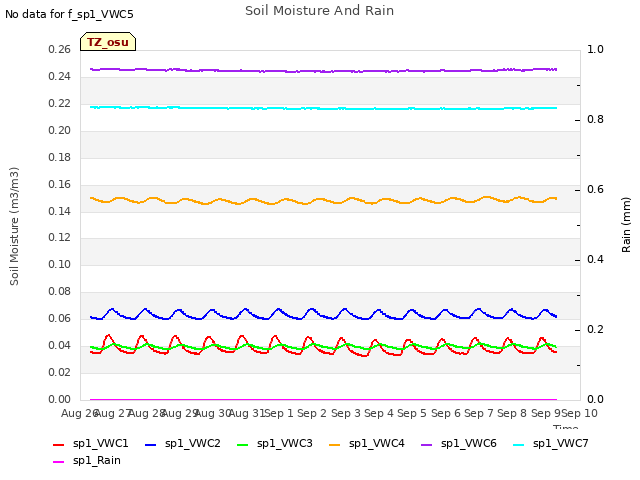Click the Sep 8 date label
The image size is (640, 480).
[512, 413]
